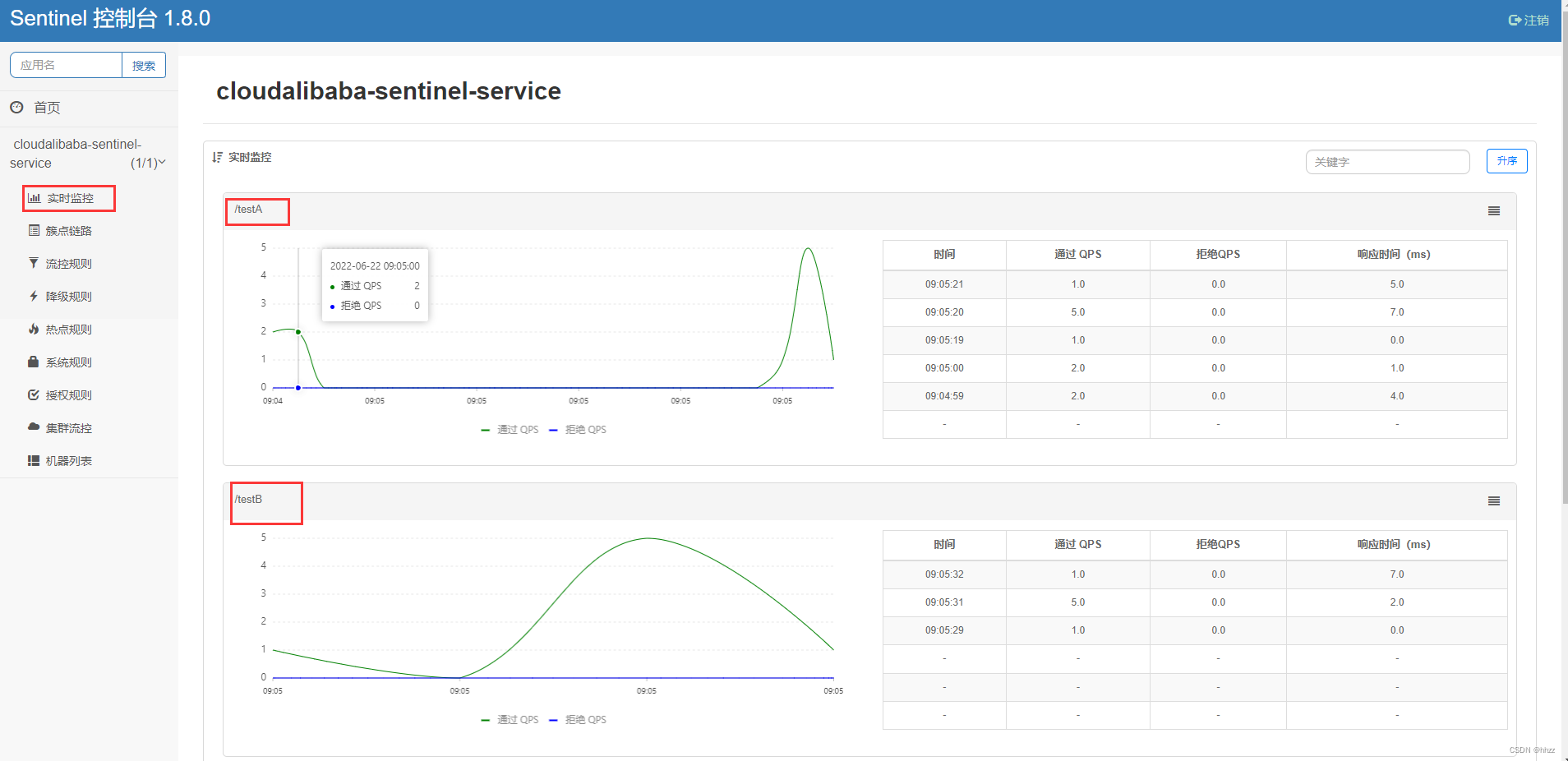This screenshot has height=761, width=1568.
Task: Click the /testA resource name
Action: point(248,210)
